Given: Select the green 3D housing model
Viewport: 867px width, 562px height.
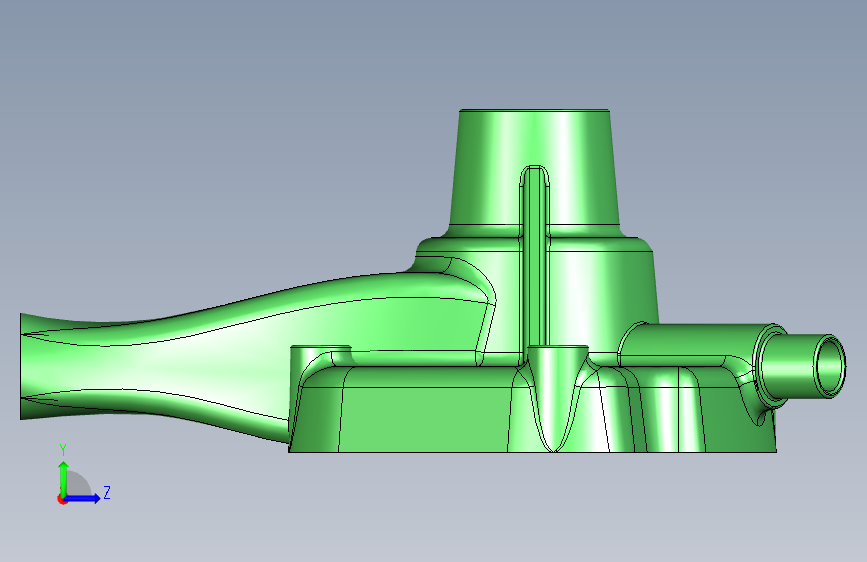Looking at the screenshot, I should (x=433, y=281).
